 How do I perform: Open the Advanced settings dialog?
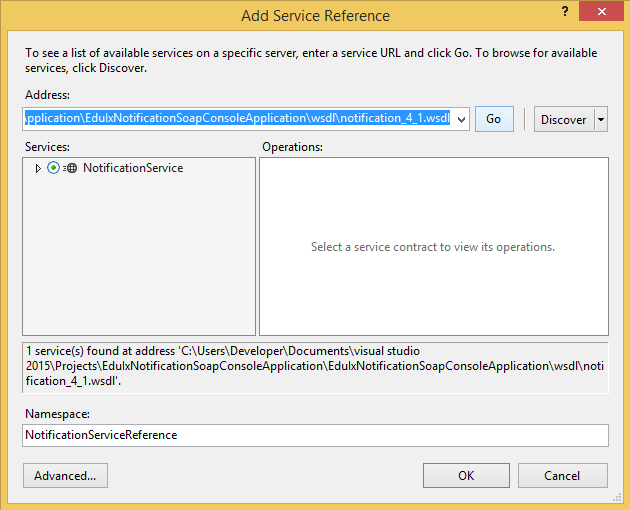(65, 475)
